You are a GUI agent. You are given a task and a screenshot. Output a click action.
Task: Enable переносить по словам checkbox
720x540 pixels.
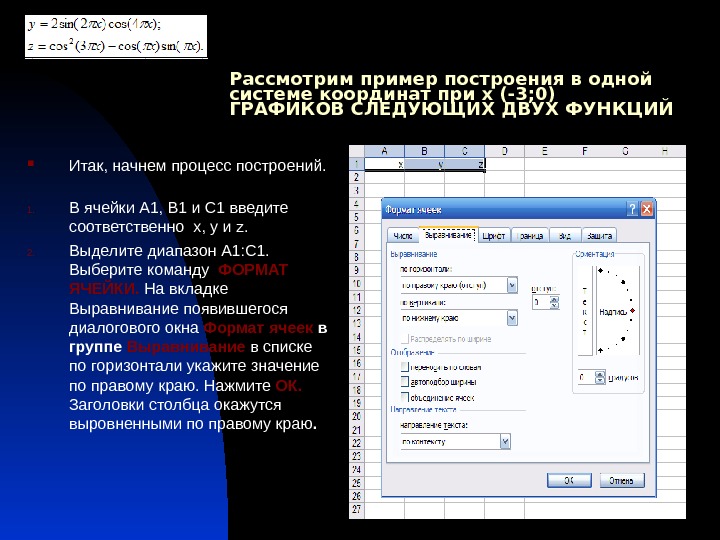(405, 367)
